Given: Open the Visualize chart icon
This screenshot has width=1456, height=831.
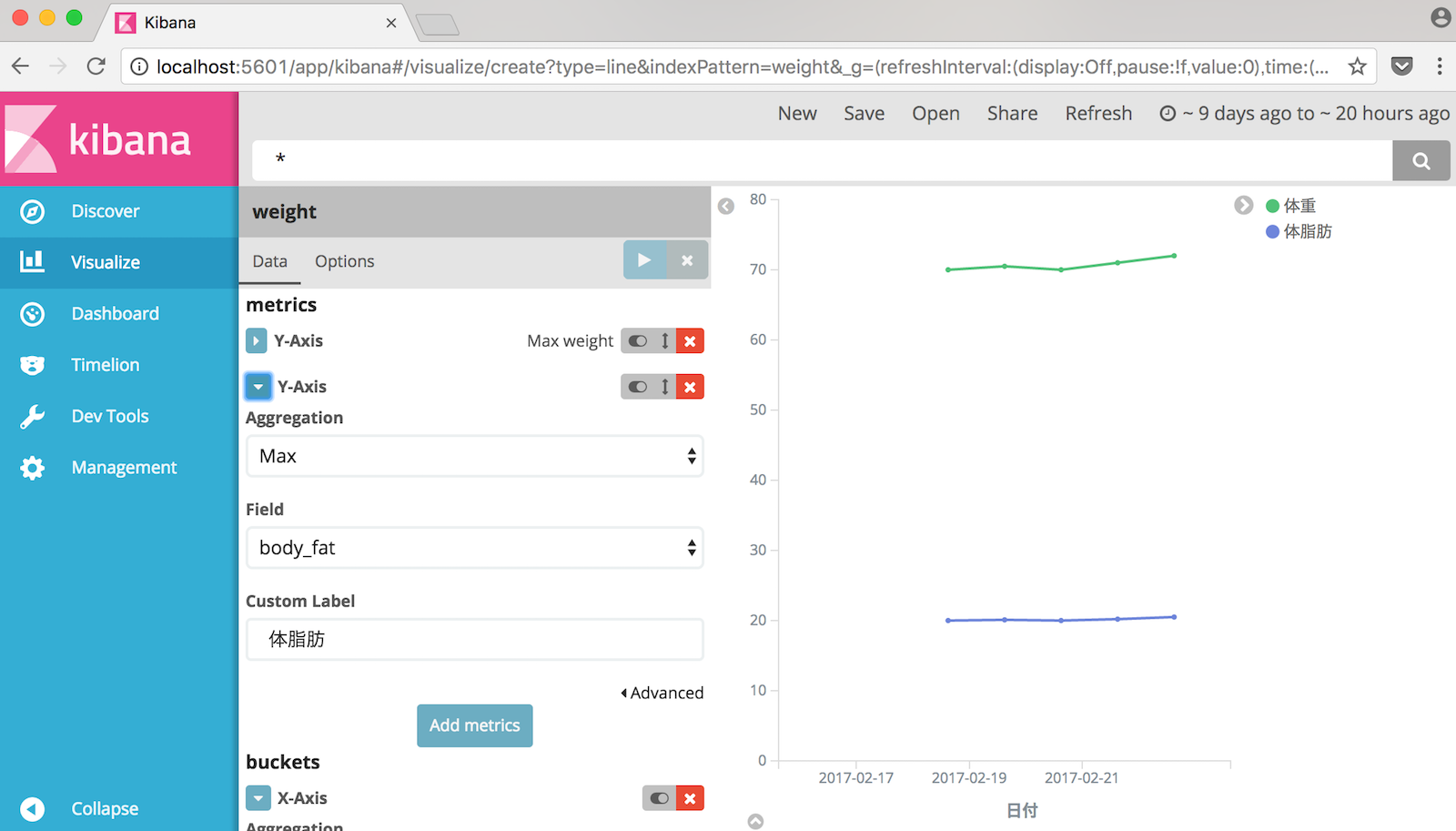Looking at the screenshot, I should coord(33,262).
